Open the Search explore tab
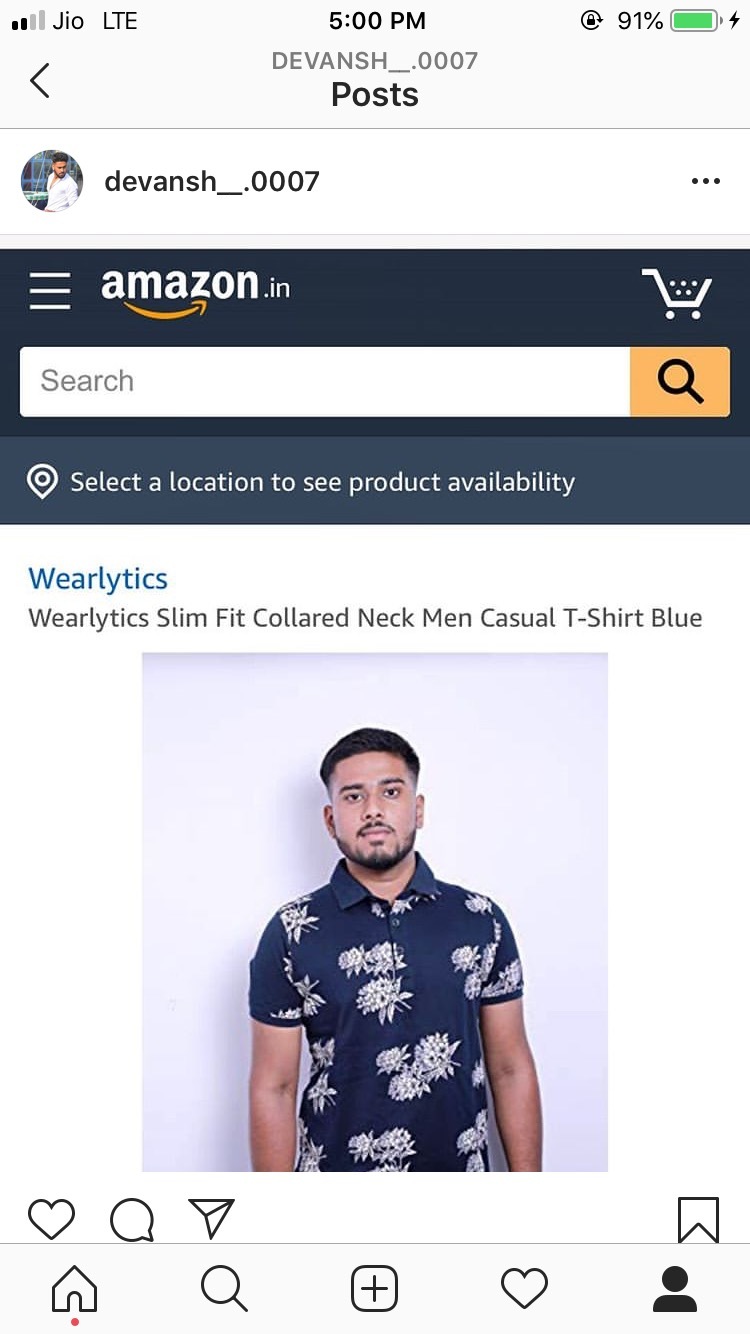Image resolution: width=750 pixels, height=1334 pixels. coord(224,1289)
